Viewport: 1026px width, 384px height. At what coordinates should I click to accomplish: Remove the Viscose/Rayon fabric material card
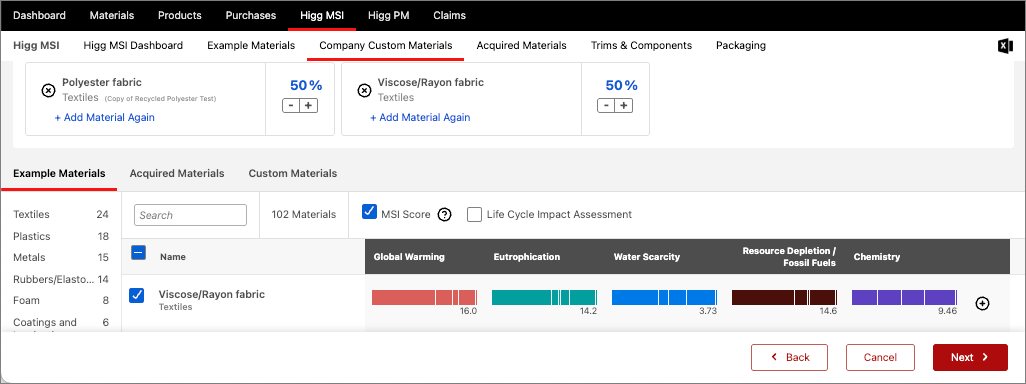pos(364,91)
